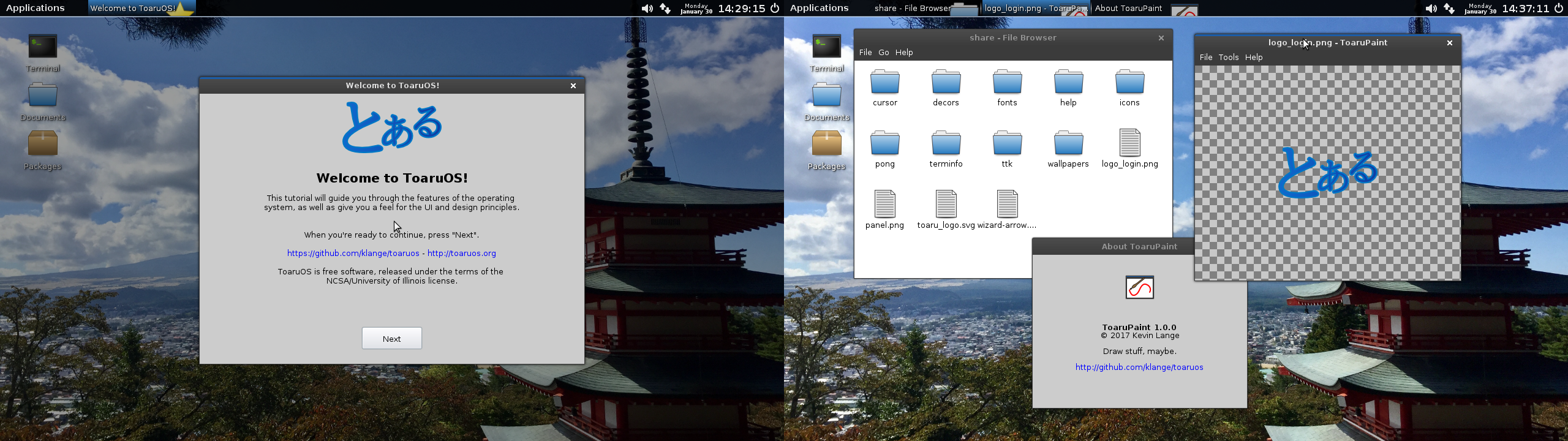The image size is (1568, 441).
Task: Click the volume icon in right panel
Action: [x=1431, y=9]
